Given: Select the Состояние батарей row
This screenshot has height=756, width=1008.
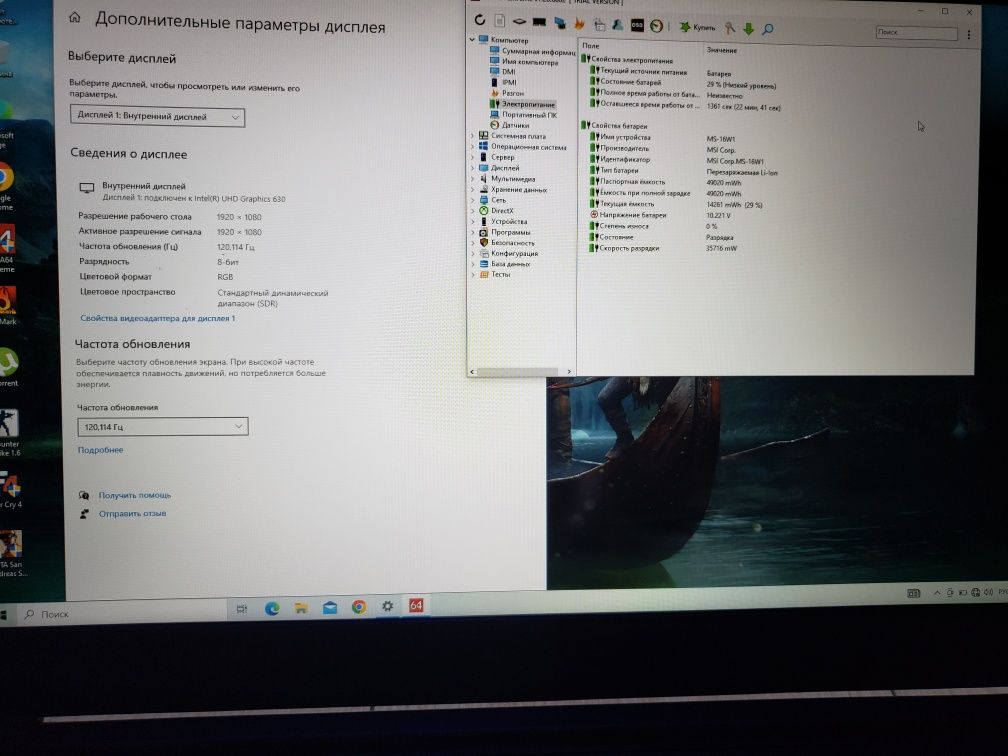Looking at the screenshot, I should 684,84.
